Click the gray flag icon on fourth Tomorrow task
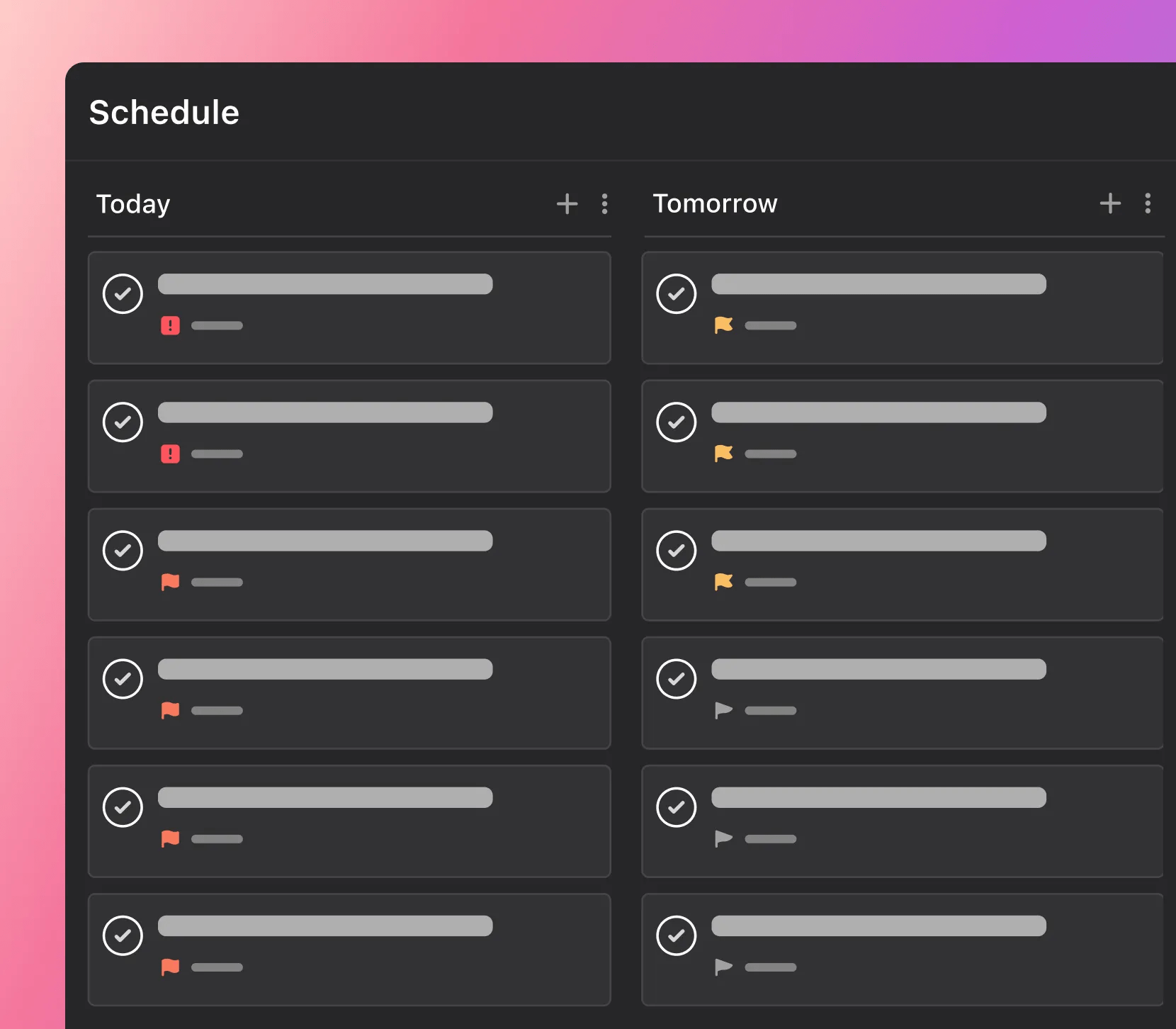1176x1029 pixels. tap(723, 710)
